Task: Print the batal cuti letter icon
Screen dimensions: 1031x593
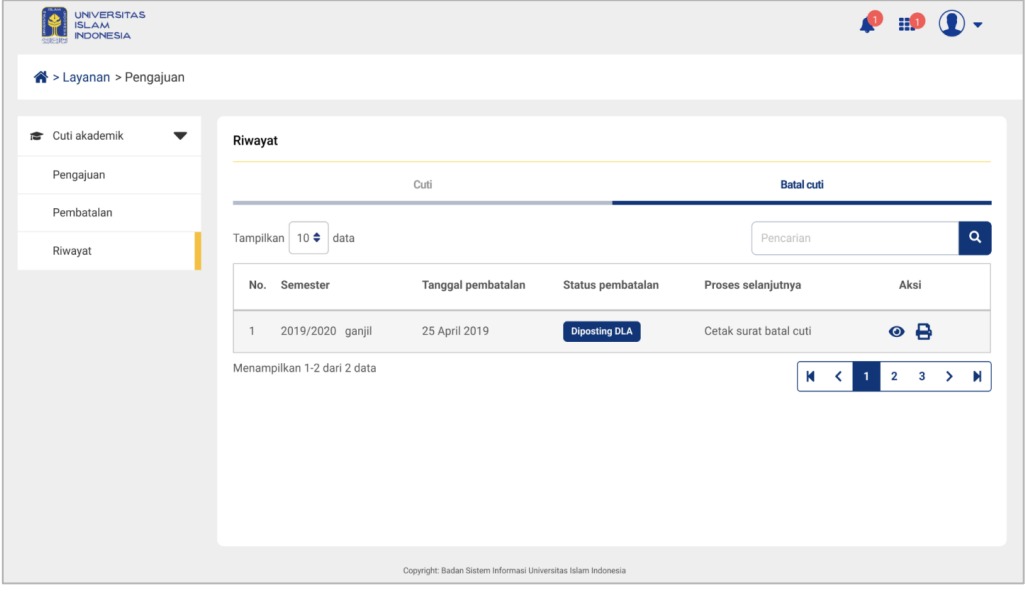Action: coord(924,332)
